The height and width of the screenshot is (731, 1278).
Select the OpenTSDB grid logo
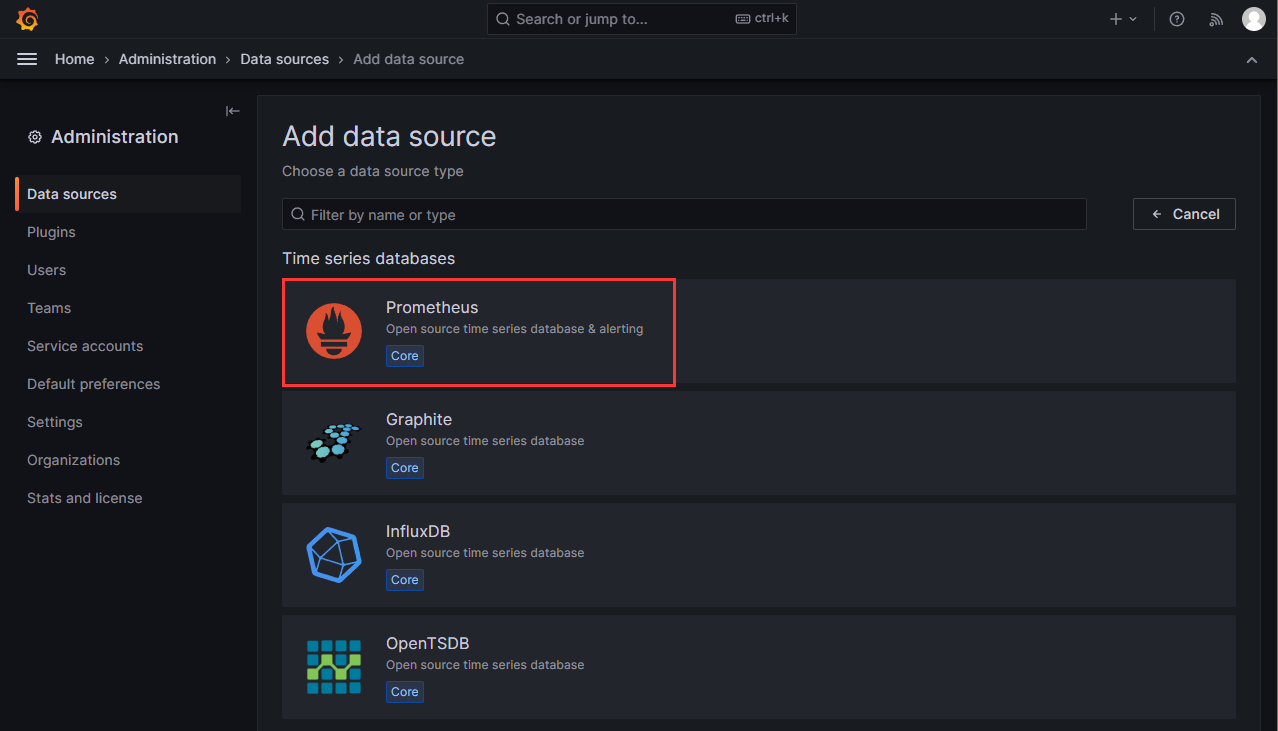pyautogui.click(x=333, y=667)
